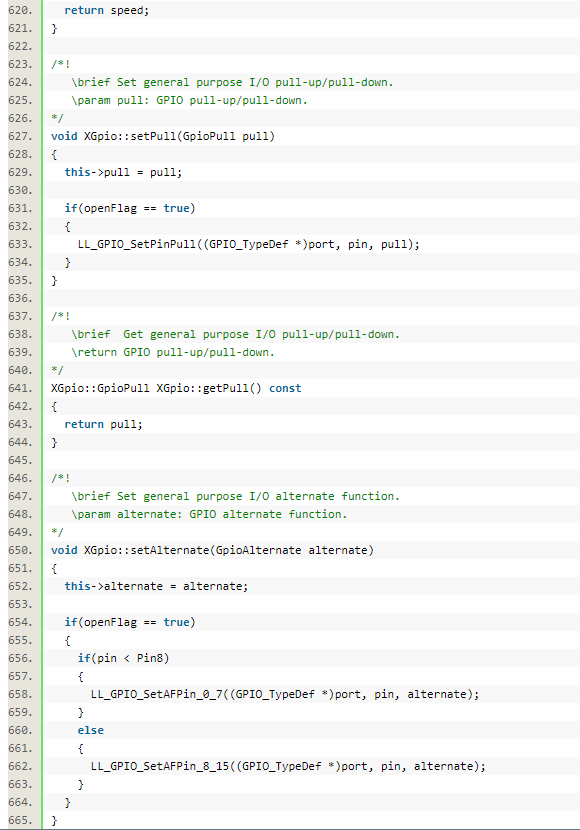Viewport: 580px width, 830px height.
Task: Click the LL_GPIO_SetAFPin_0_7 call line
Action: click(285, 694)
